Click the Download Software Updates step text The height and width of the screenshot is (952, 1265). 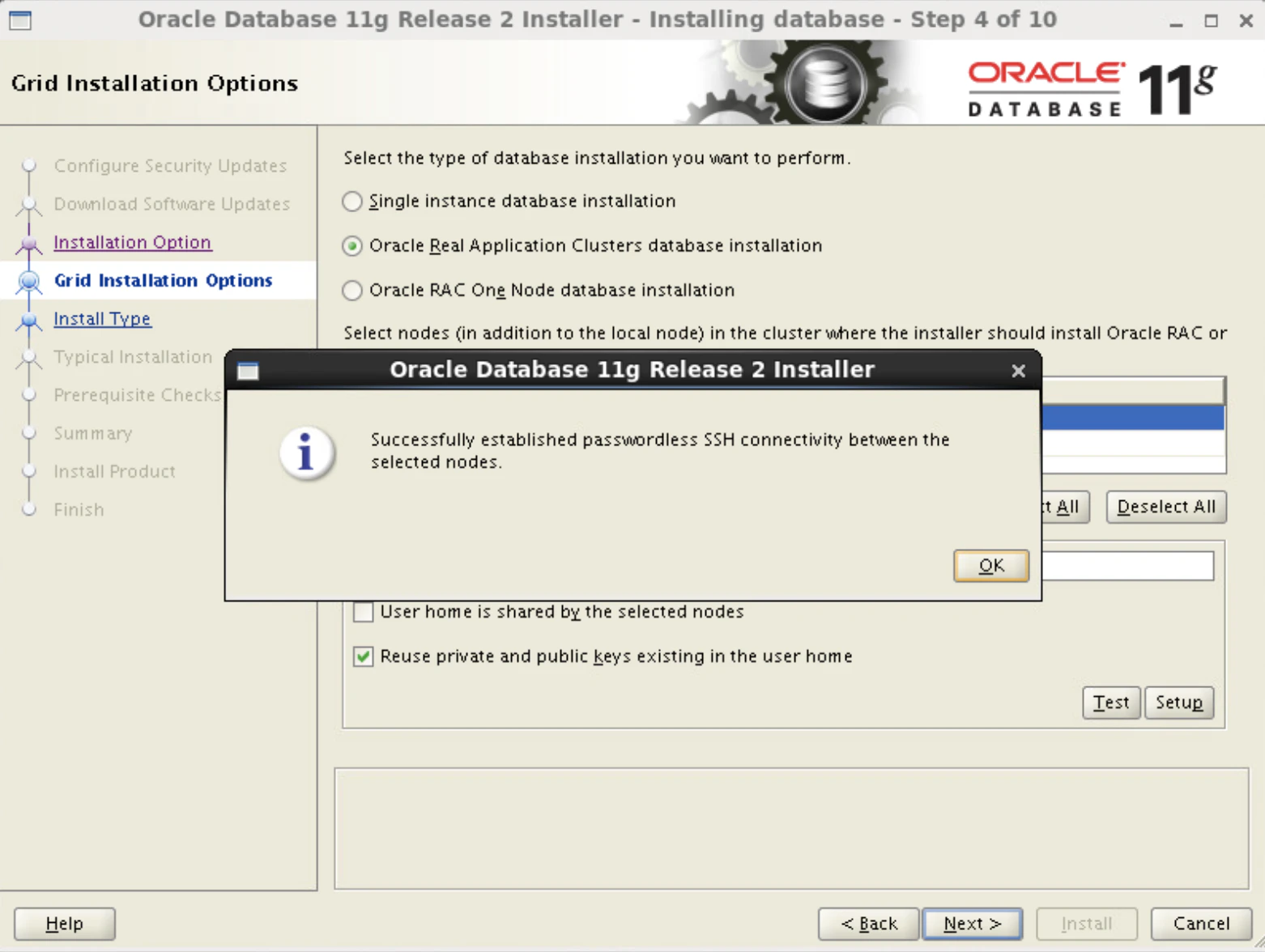click(172, 204)
